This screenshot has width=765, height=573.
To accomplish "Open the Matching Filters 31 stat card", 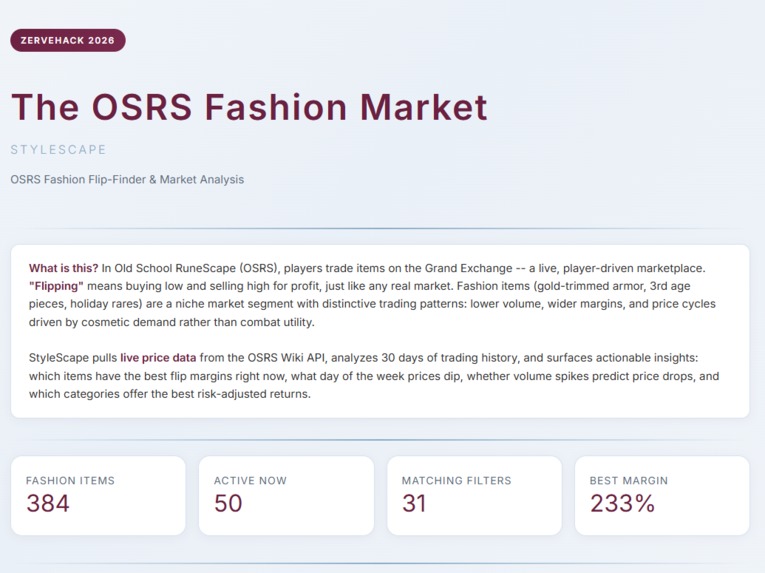I will pos(474,495).
